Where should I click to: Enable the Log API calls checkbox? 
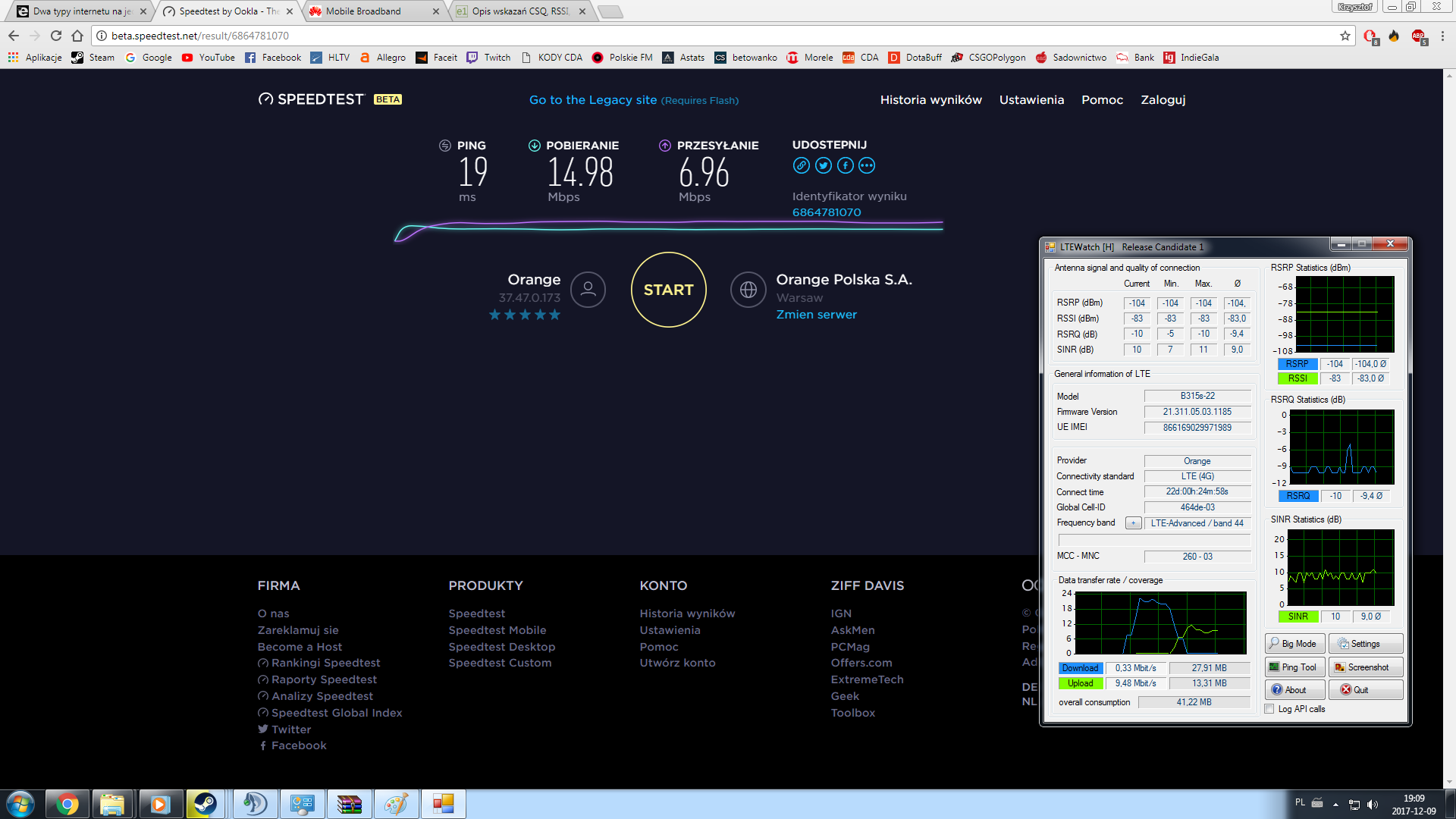(1269, 709)
